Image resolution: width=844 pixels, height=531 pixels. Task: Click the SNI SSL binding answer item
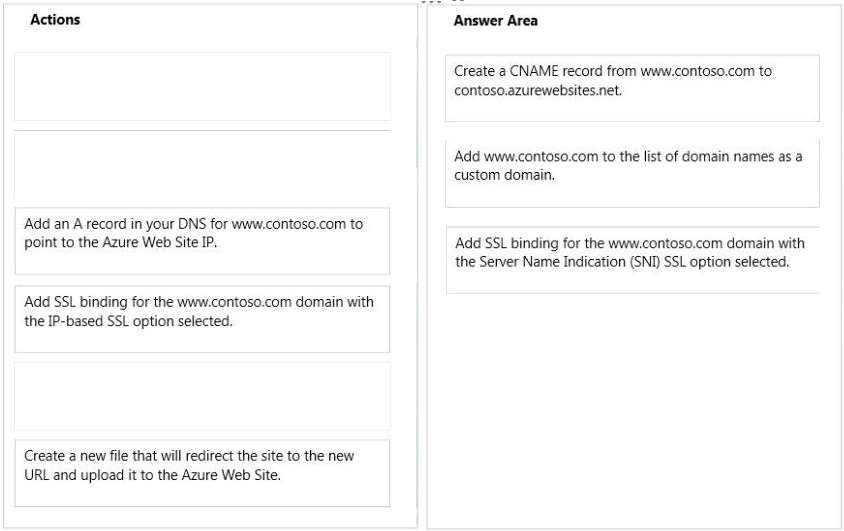pyautogui.click(x=632, y=260)
